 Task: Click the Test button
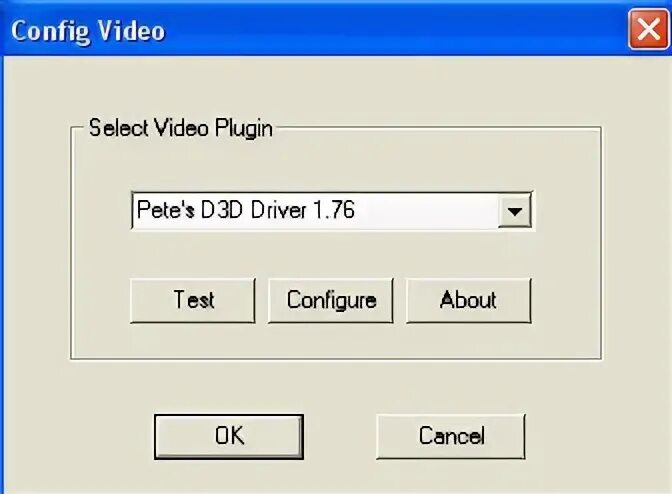pos(193,300)
